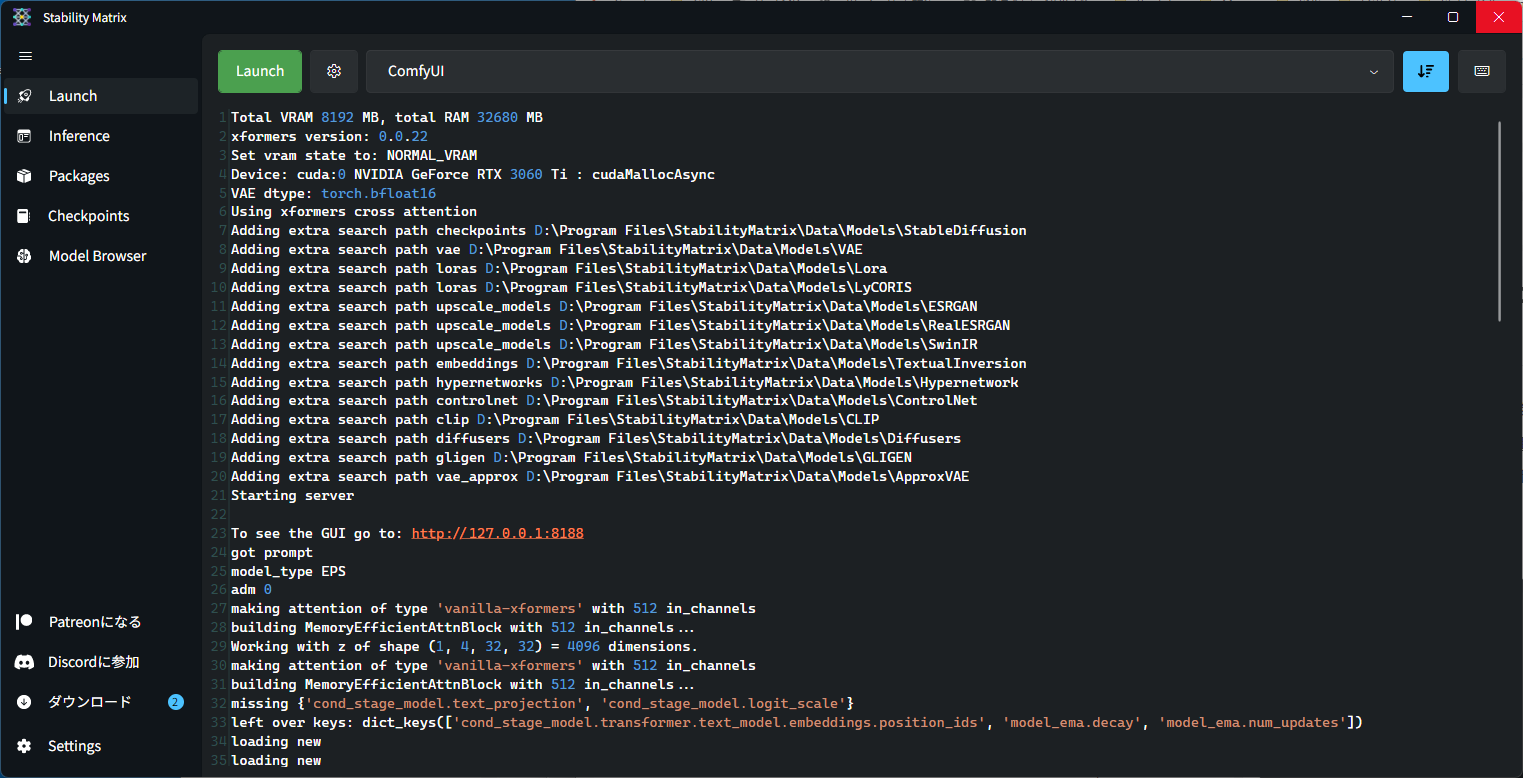Click the Hypernetwork path line
1523x778 pixels.
pos(625,382)
